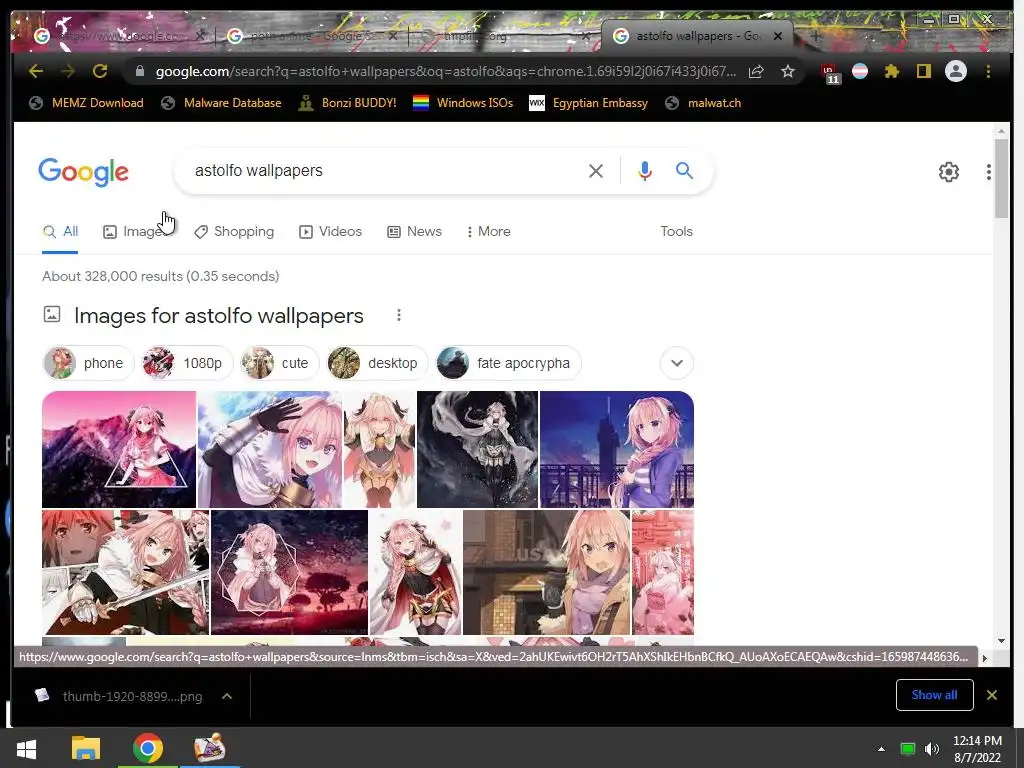The image size is (1024, 768).
Task: Open the Windows ISOs bookmark
Action: pos(464,103)
